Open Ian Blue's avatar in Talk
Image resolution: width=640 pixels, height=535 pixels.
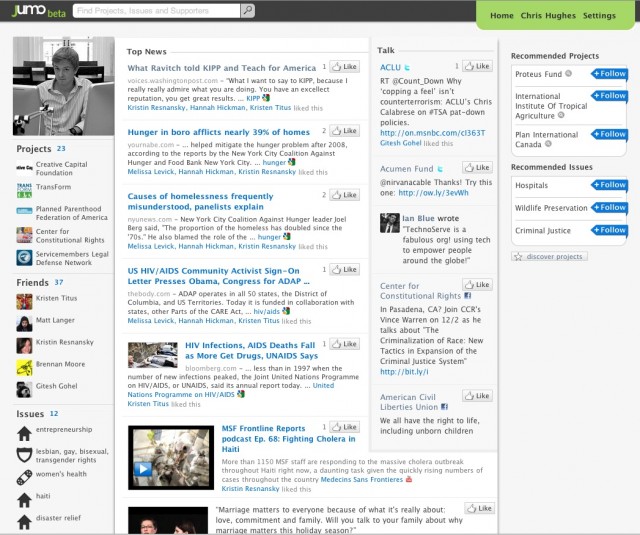click(390, 223)
